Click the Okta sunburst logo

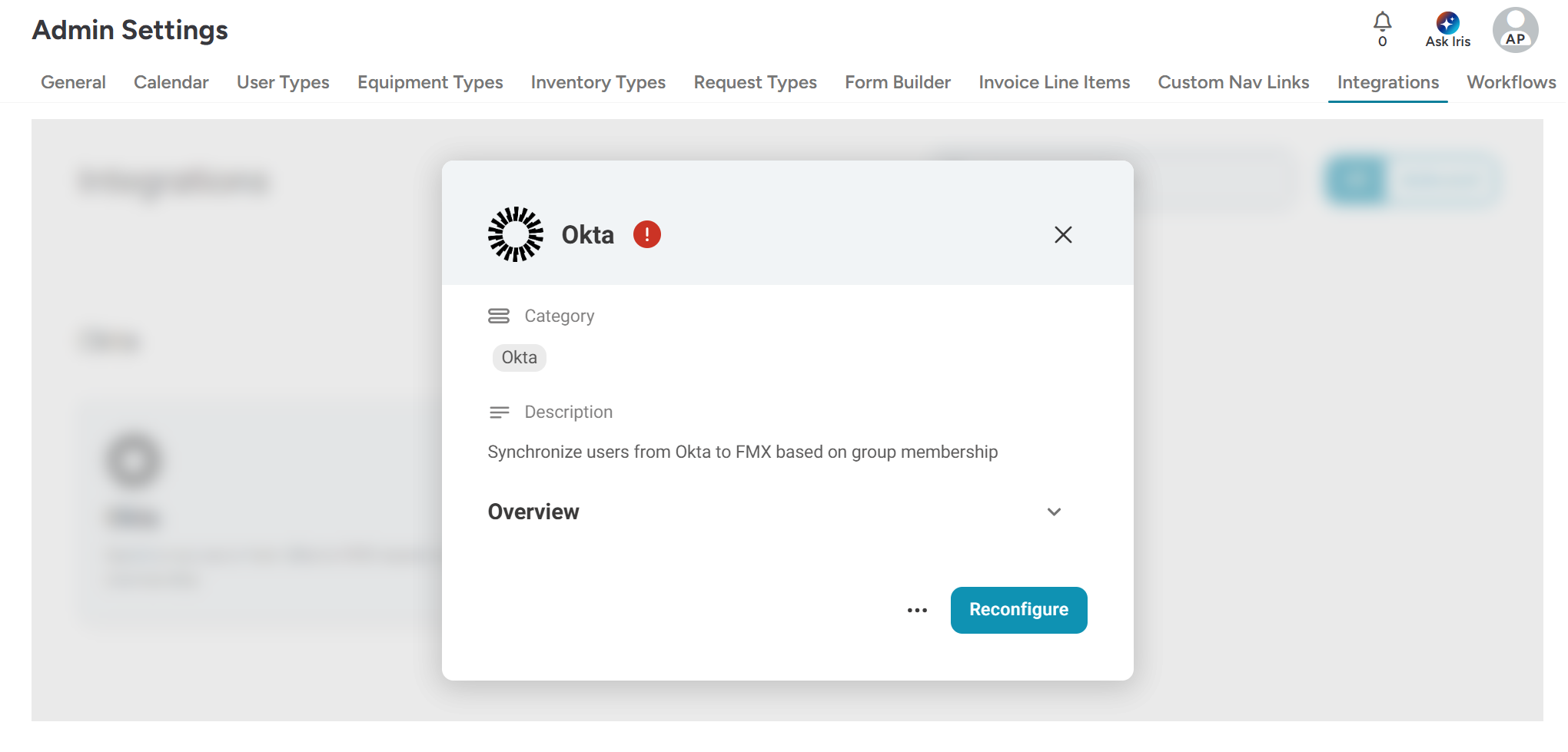tap(516, 234)
